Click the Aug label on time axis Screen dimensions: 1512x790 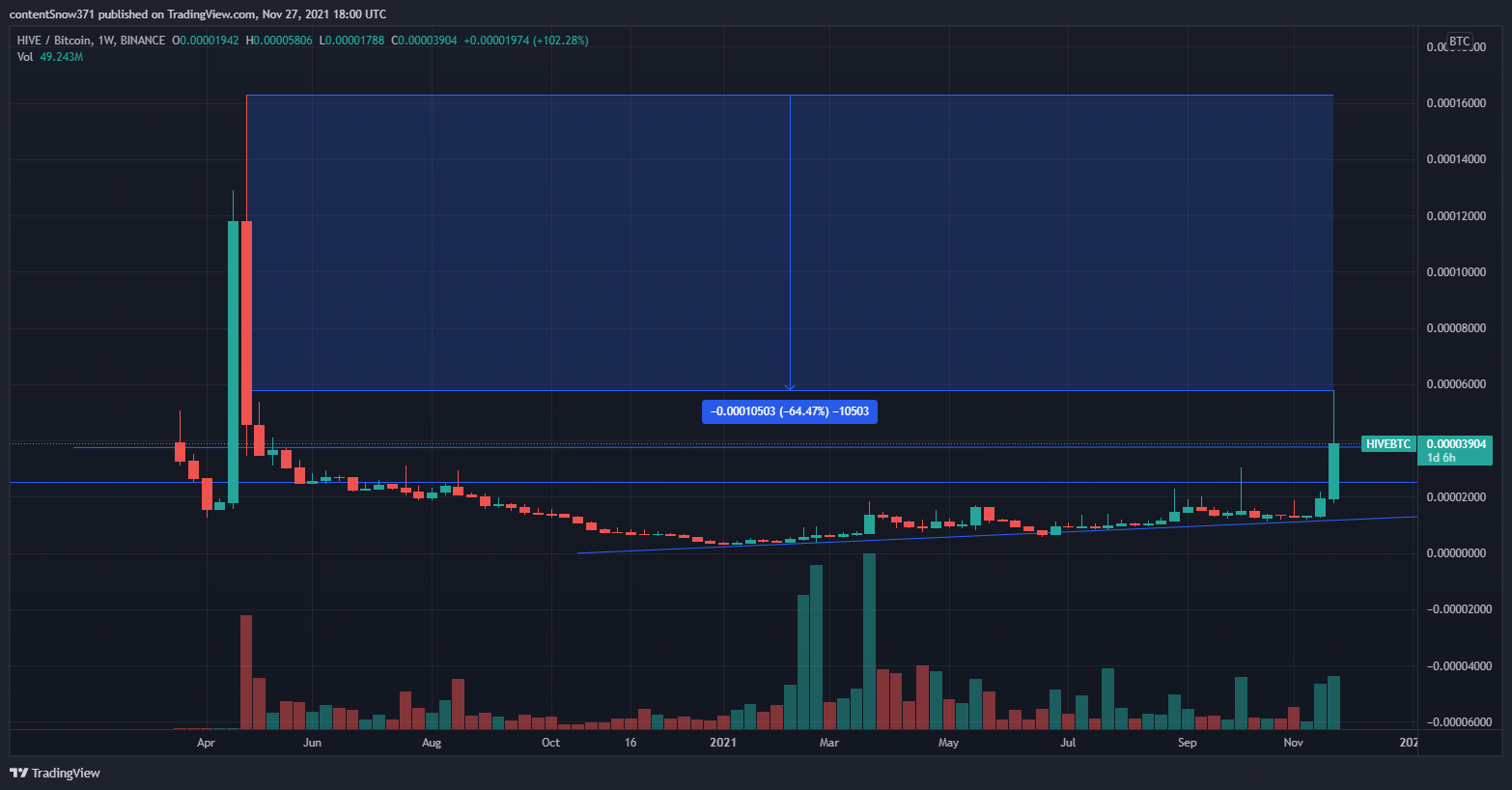click(432, 743)
